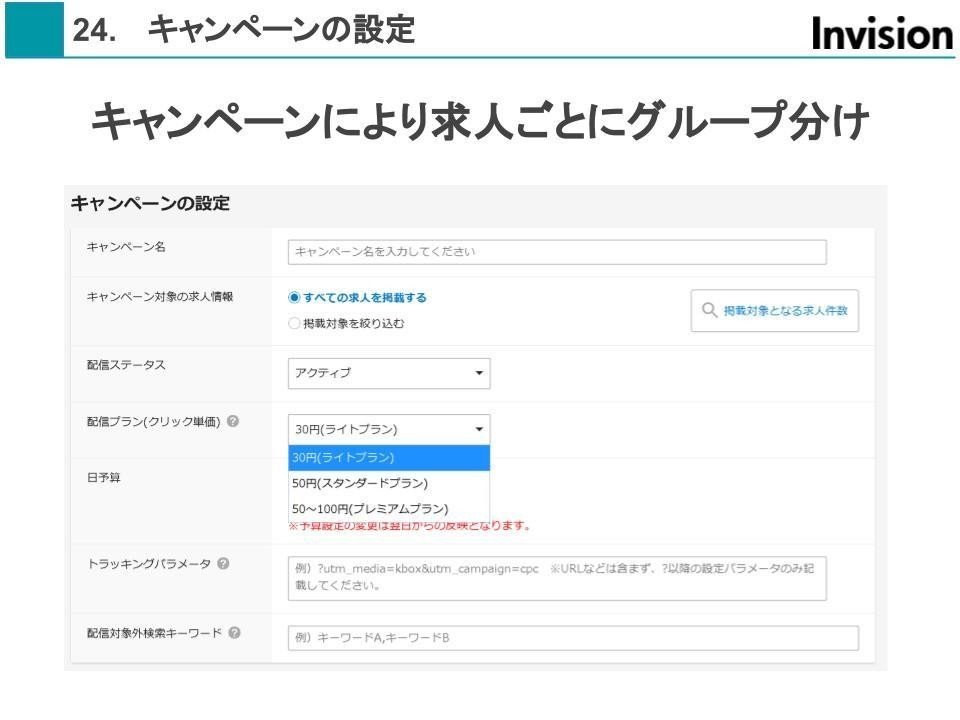Click the Invision logo text

(882, 33)
